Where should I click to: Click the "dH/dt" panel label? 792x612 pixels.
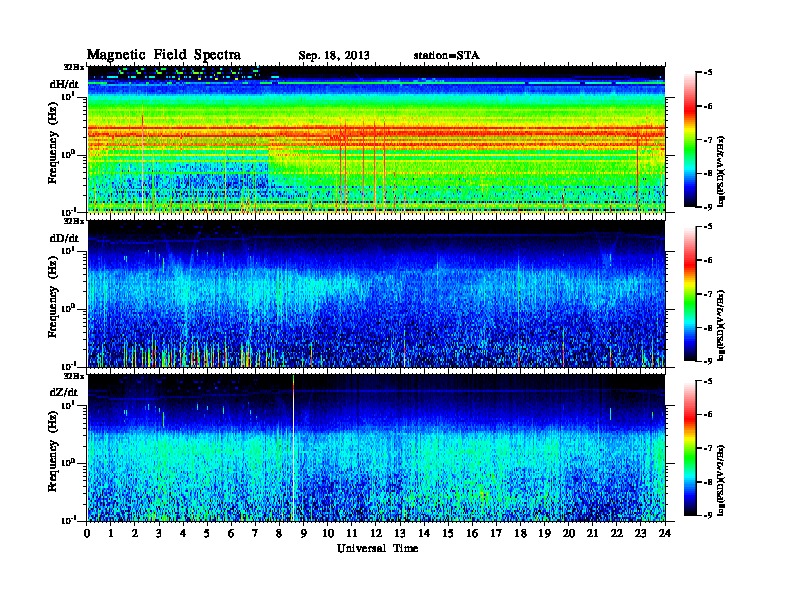click(64, 84)
